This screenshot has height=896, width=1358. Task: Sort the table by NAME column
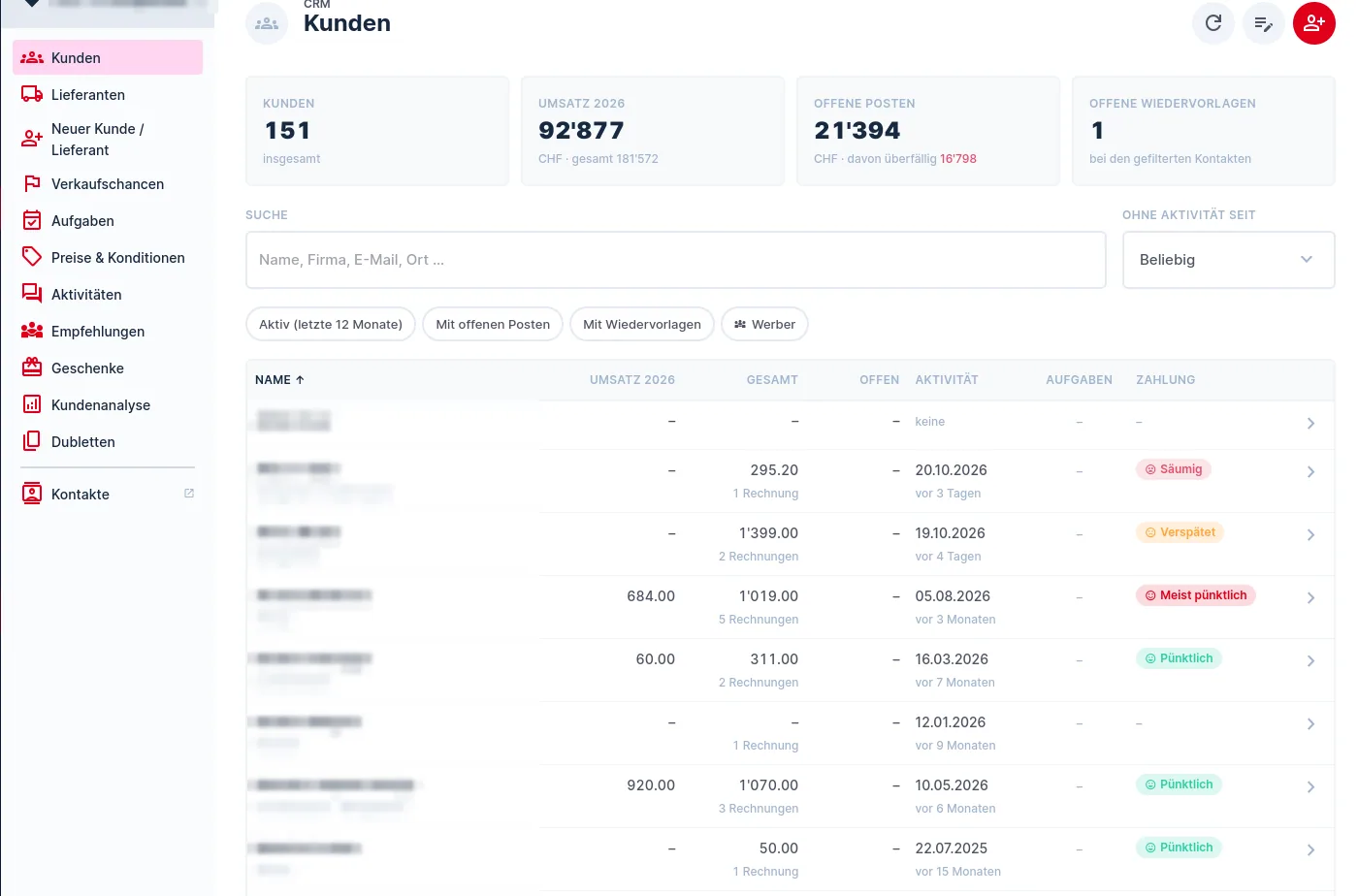(279, 380)
